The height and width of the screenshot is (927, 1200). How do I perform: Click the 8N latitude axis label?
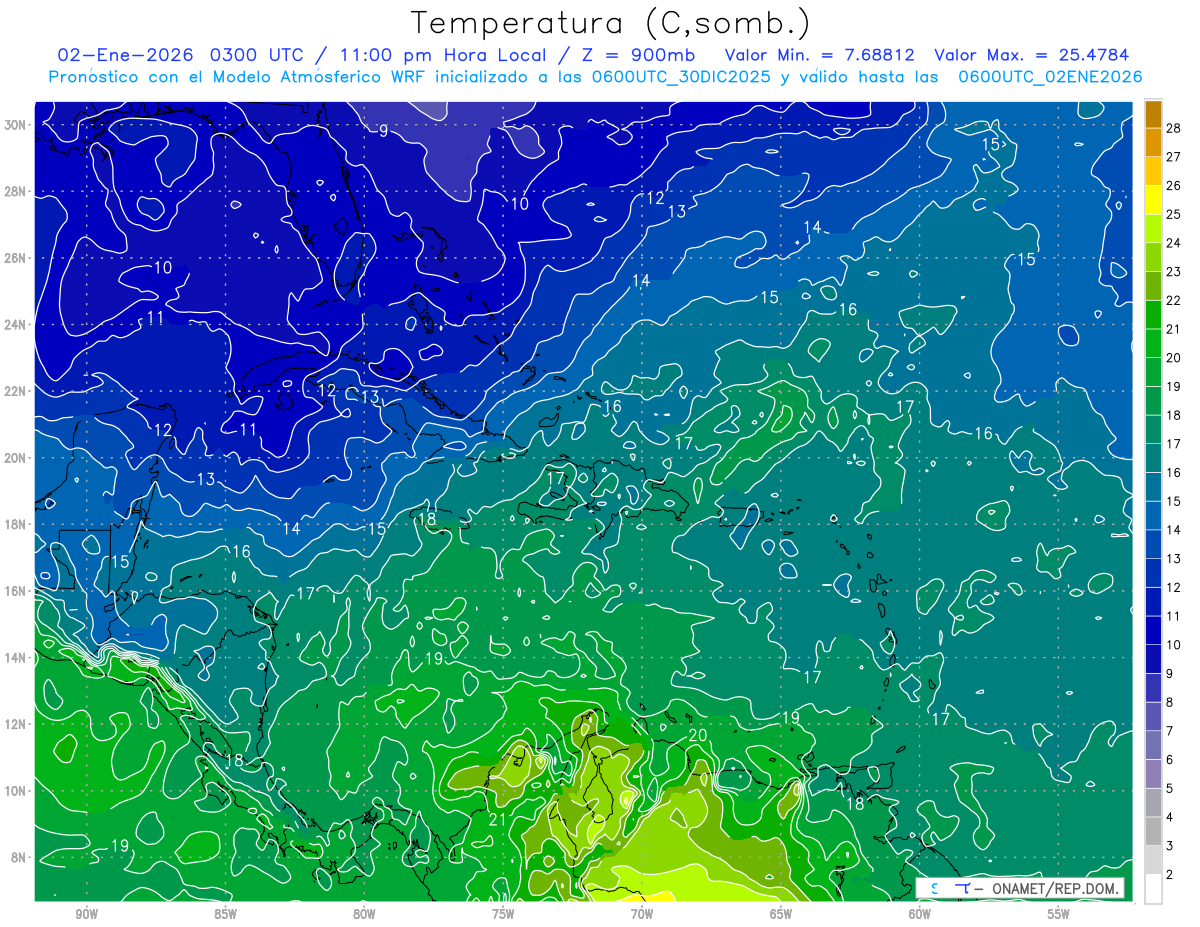point(20,858)
